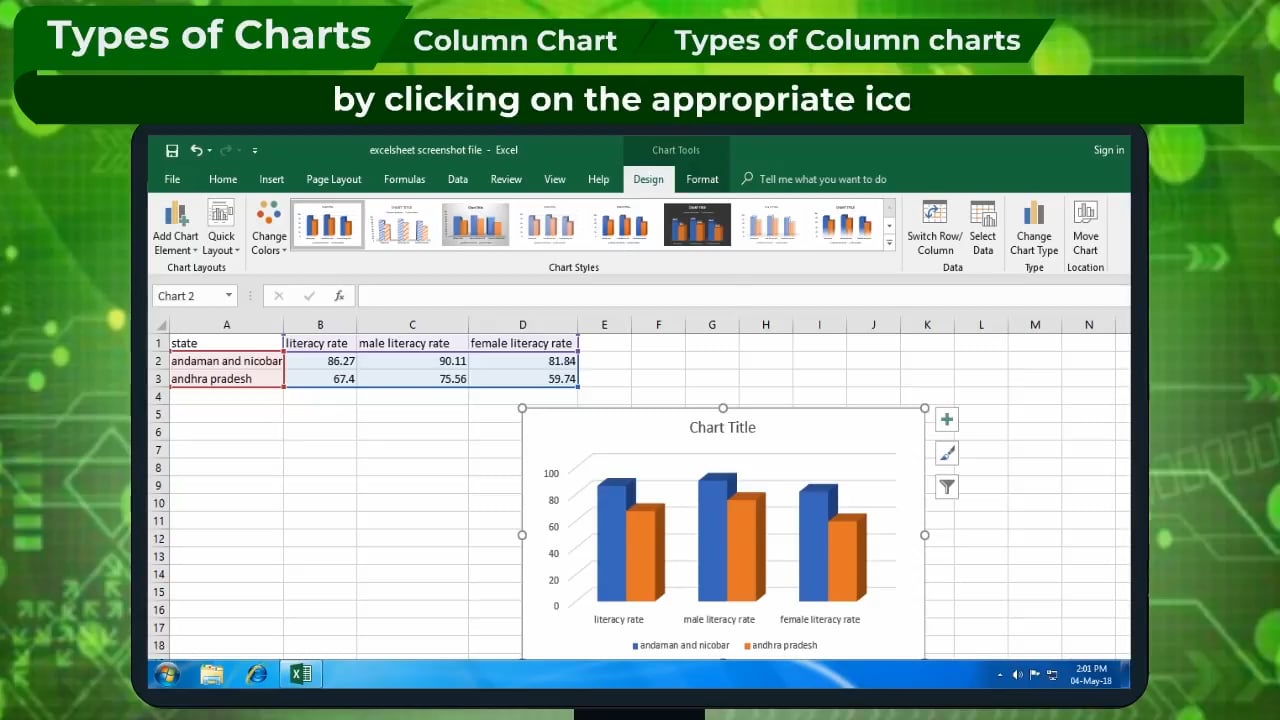Viewport: 1280px width, 720px height.
Task: Open Chart Styles paintbrush button beside chart
Action: 947,453
